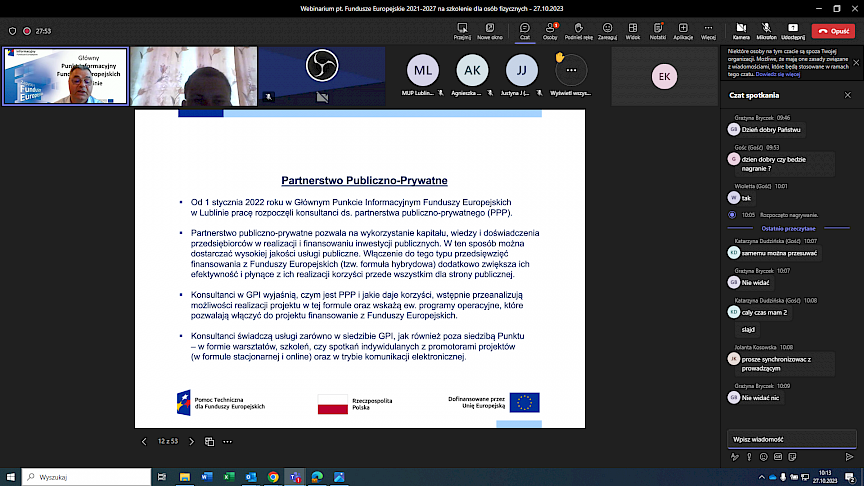Click message 'Dzień dobry Państwu'

[x=771, y=129]
